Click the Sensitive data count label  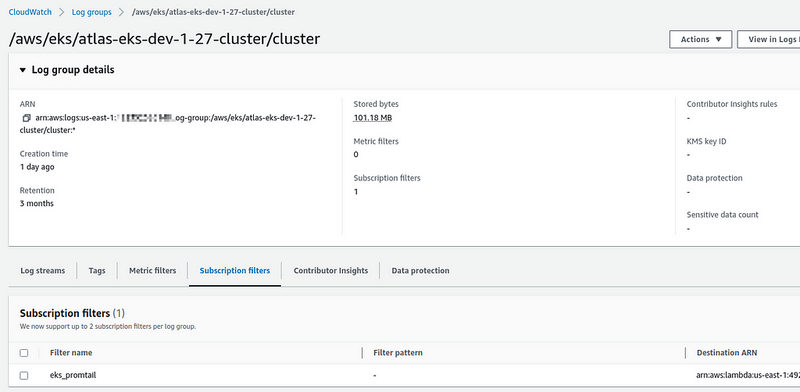(722, 215)
